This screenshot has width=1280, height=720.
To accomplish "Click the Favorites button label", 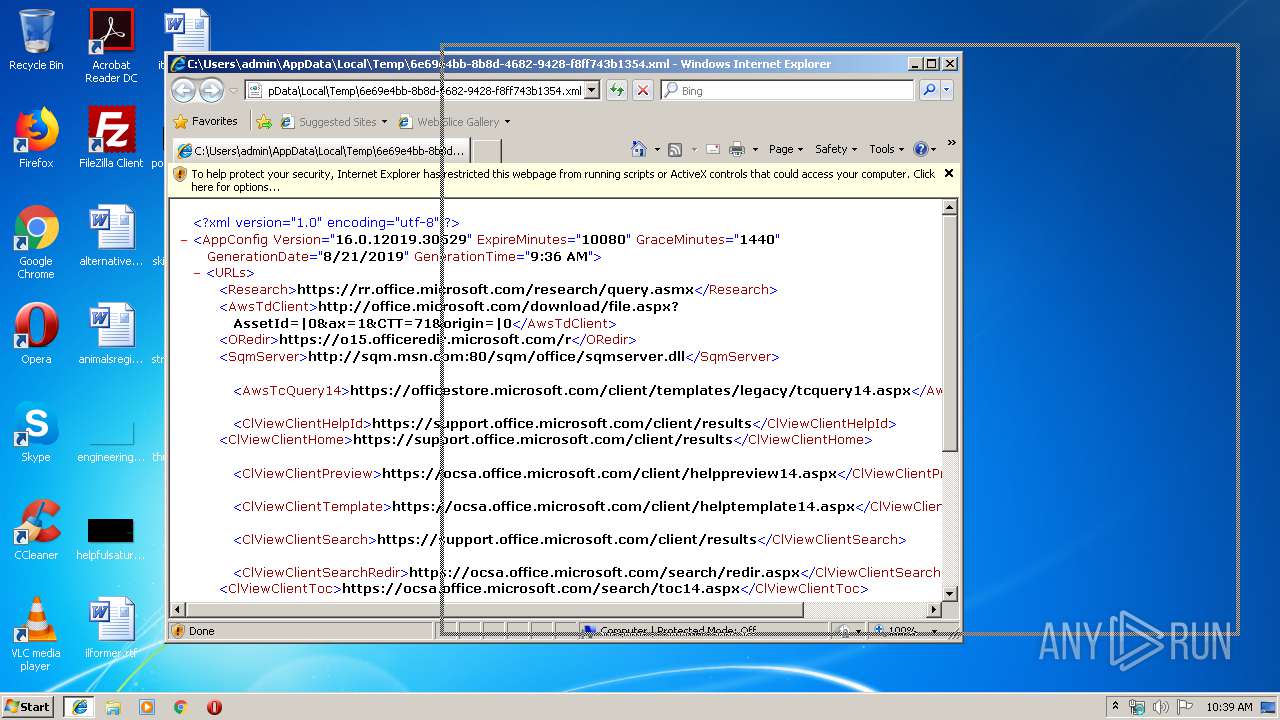I will click(215, 122).
